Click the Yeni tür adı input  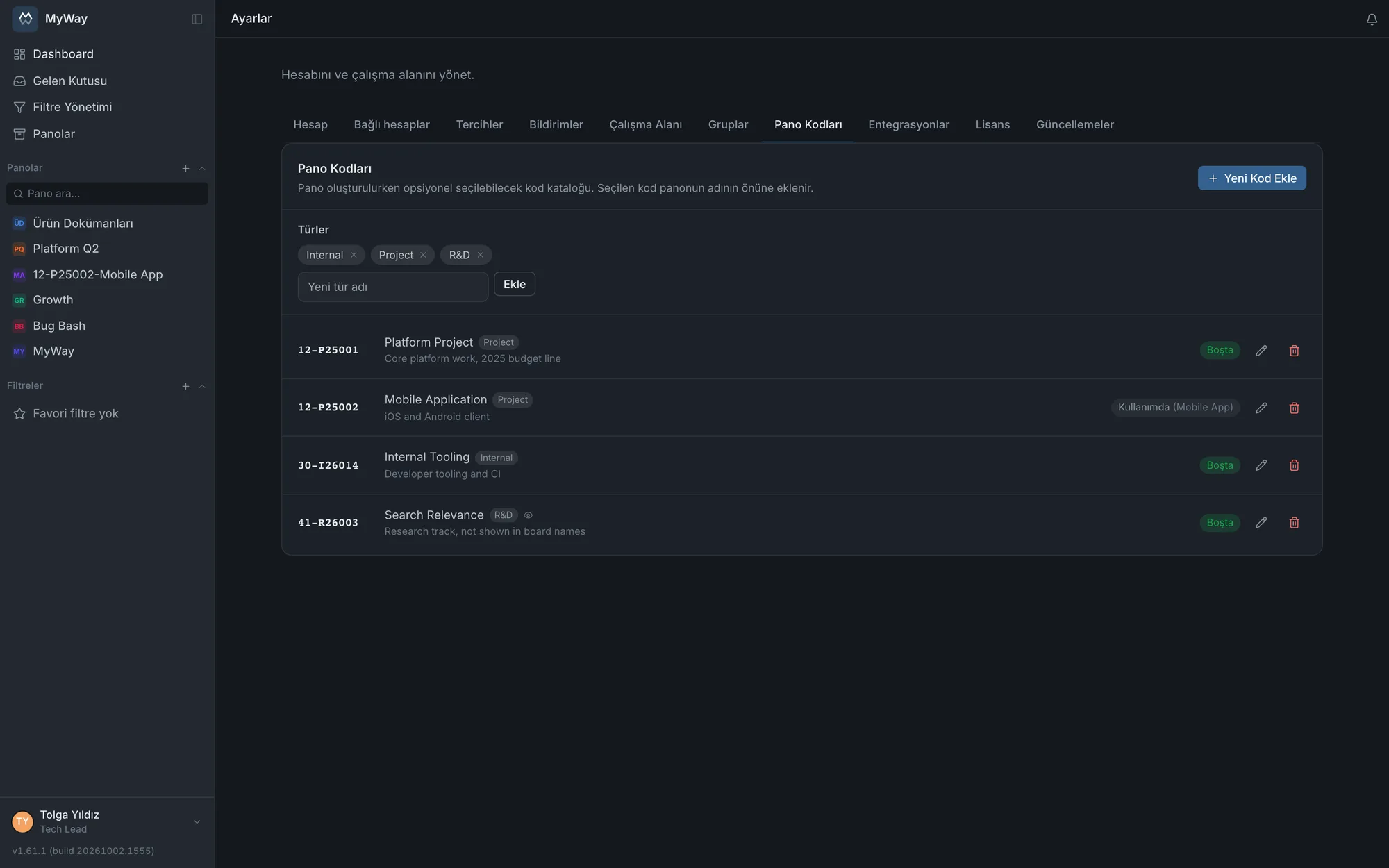pyautogui.click(x=393, y=287)
